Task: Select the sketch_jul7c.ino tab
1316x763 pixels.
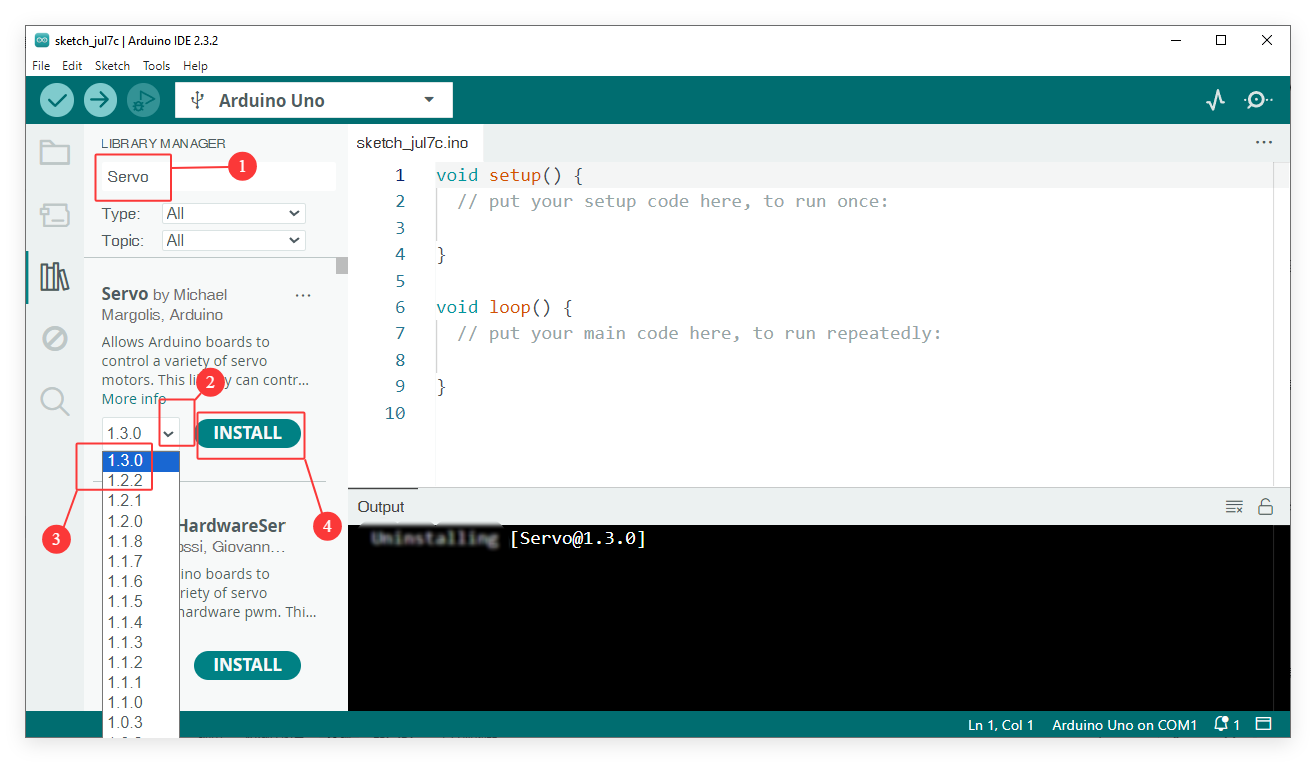Action: click(412, 143)
